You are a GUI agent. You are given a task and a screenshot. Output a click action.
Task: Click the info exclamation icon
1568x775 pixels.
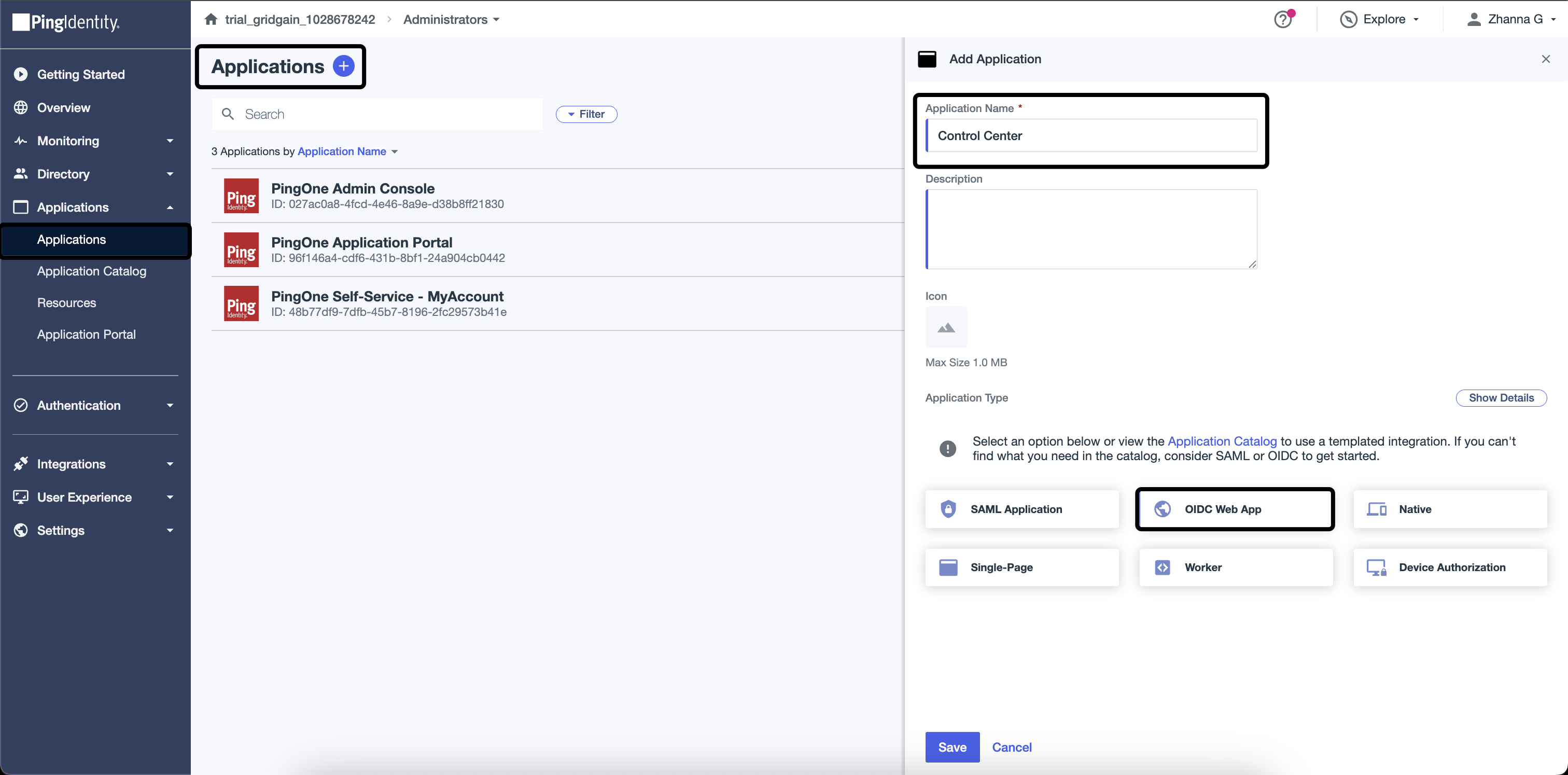coord(948,449)
